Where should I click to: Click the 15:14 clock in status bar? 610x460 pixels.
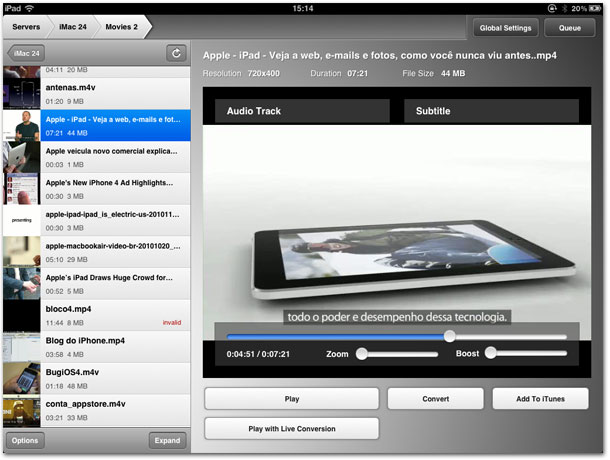(303, 8)
